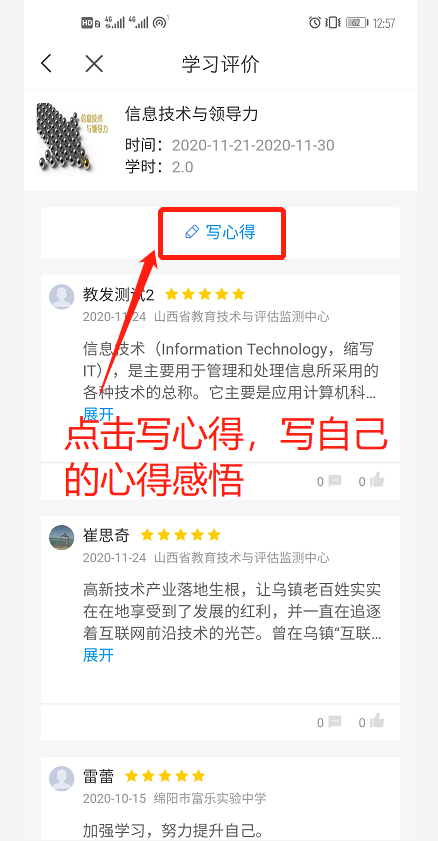Expand 教发测试2's review with 展开
The height and width of the screenshot is (841, 438).
98,414
